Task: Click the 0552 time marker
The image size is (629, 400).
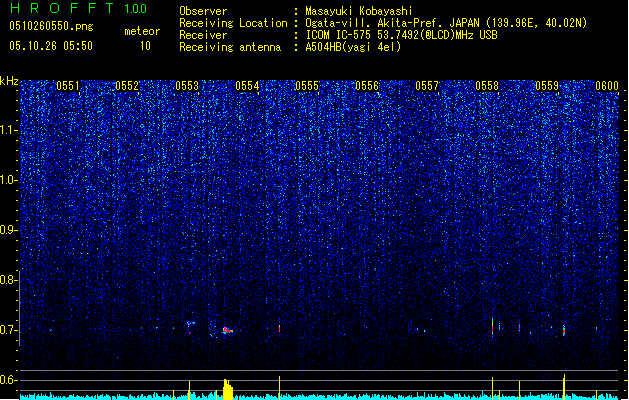Action: pos(127,86)
